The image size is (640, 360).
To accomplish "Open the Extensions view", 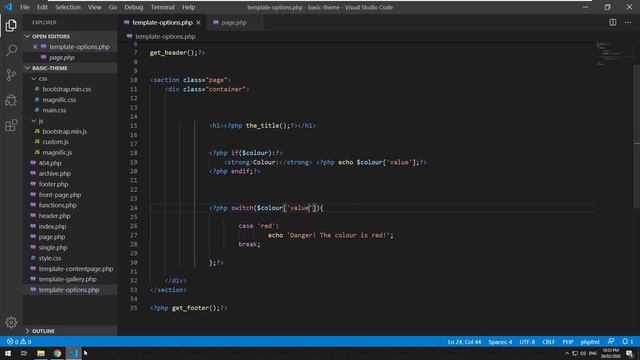I will (x=11, y=125).
